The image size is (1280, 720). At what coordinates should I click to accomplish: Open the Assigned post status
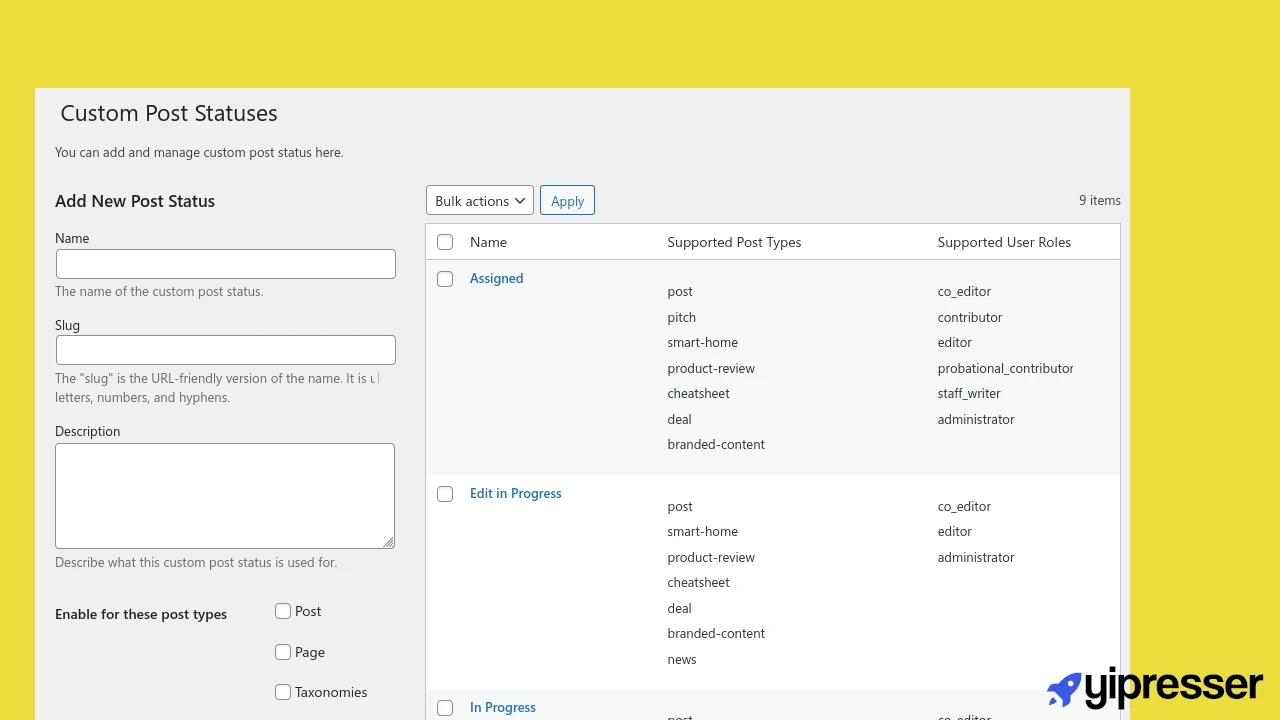pyautogui.click(x=496, y=278)
